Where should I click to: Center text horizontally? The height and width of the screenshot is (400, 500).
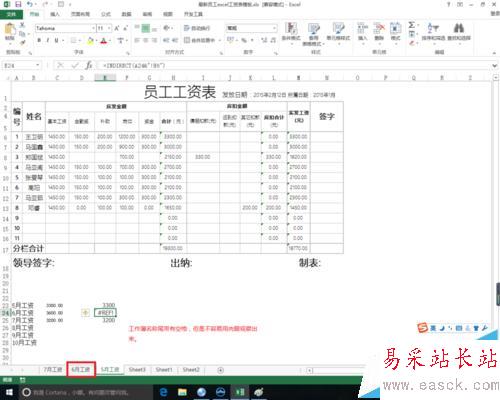coord(146,40)
